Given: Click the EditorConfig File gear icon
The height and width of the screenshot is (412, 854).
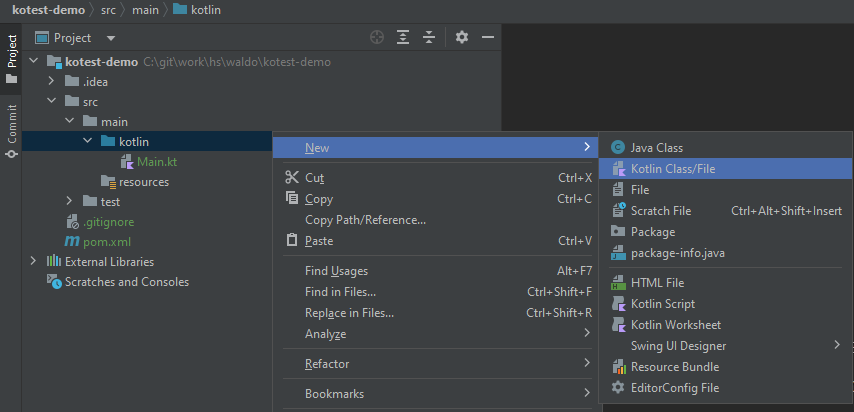Looking at the screenshot, I should click(618, 387).
